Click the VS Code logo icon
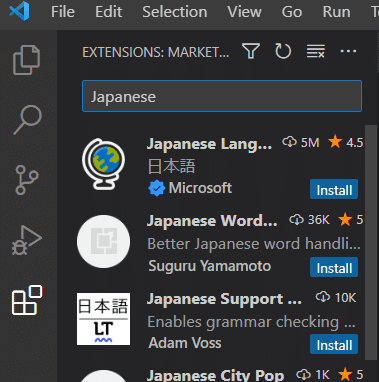379x382 pixels. pos(19,11)
